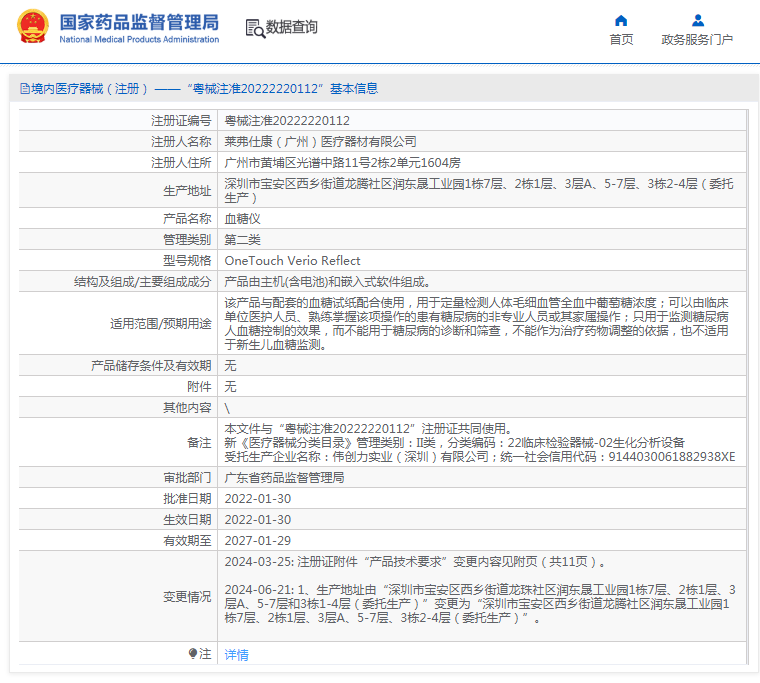Click the document icon before 境内医疗器械
This screenshot has height=683, width=760.
point(25,89)
